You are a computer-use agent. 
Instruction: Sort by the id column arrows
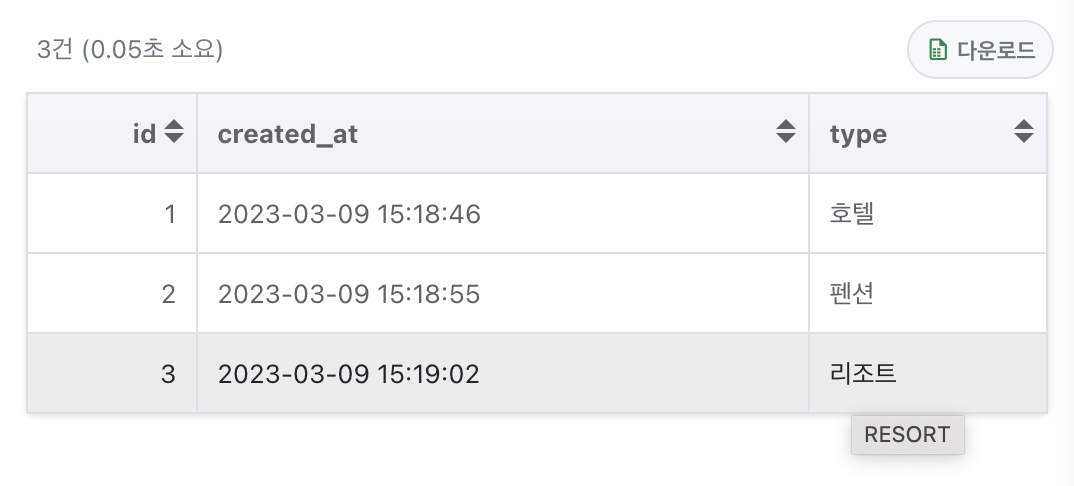[174, 131]
